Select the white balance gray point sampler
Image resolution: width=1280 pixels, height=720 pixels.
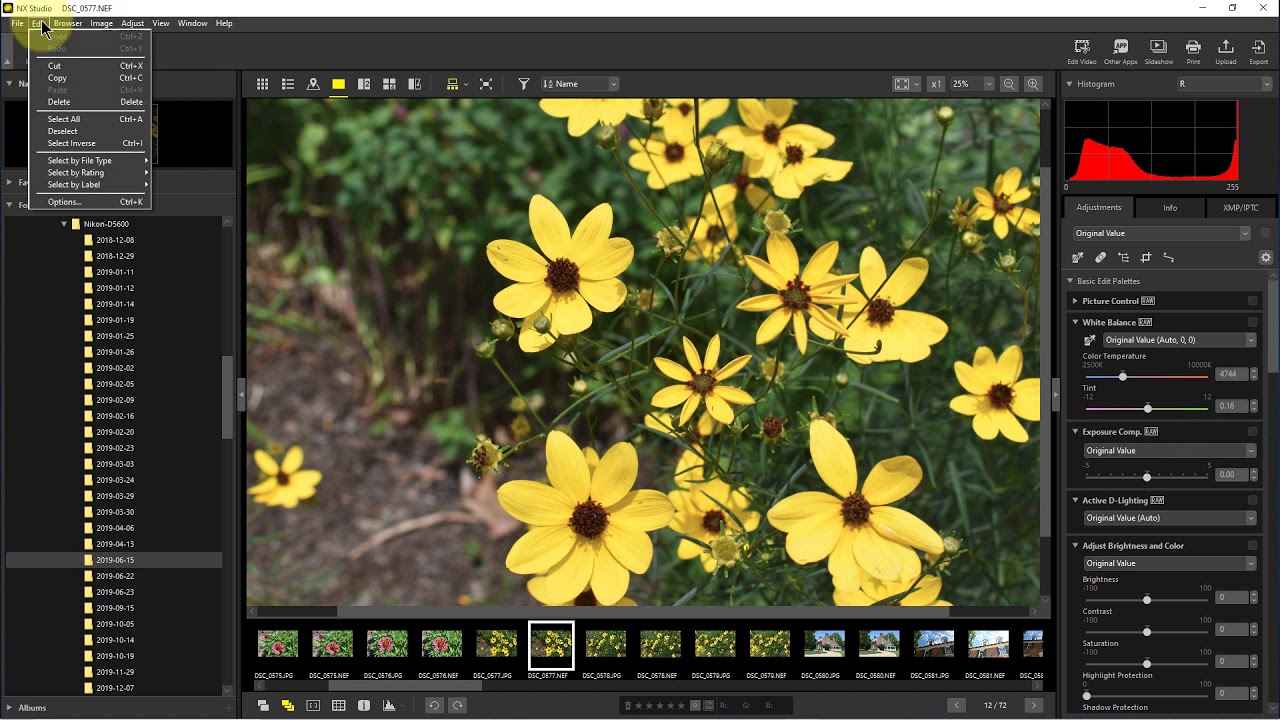point(1078,258)
